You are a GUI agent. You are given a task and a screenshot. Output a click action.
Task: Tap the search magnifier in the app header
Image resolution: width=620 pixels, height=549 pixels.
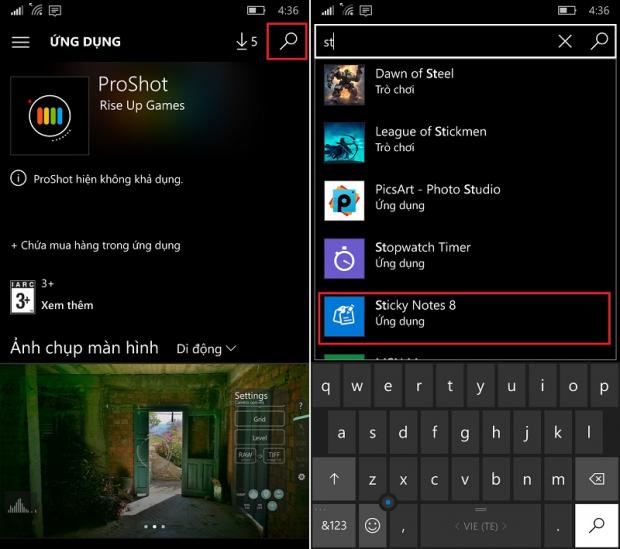288,41
